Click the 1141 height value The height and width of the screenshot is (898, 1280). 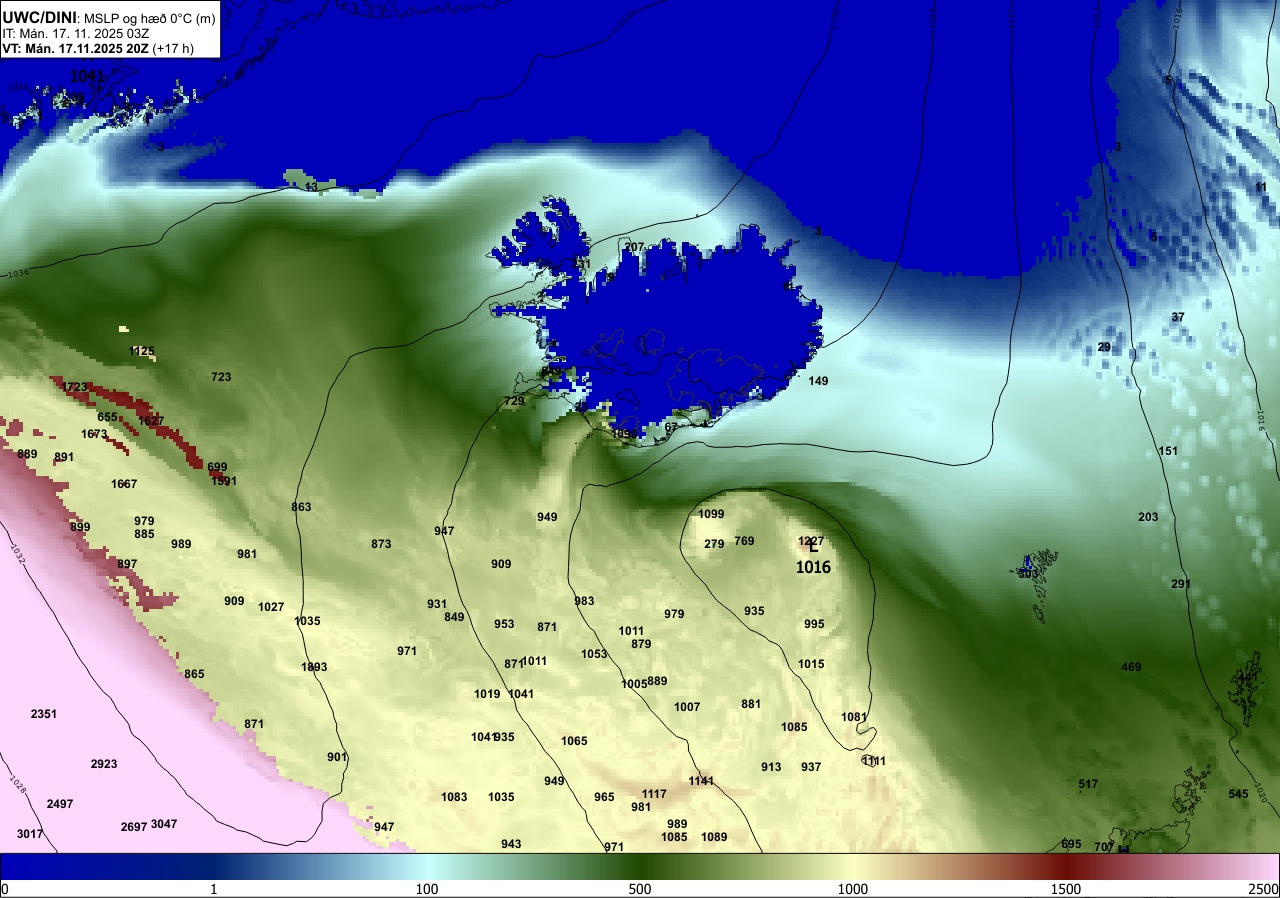click(x=701, y=781)
